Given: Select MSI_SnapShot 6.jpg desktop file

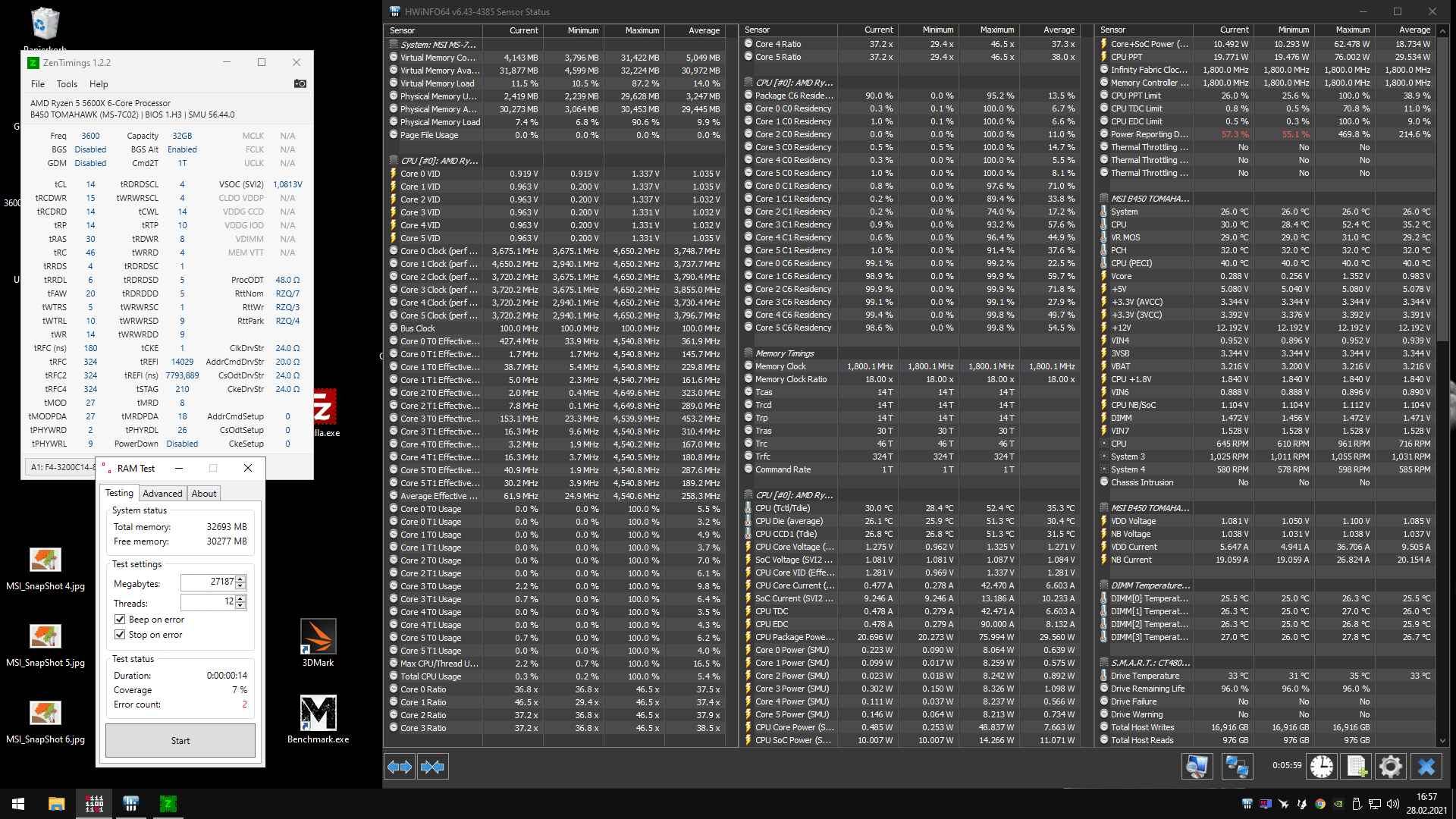Looking at the screenshot, I should pyautogui.click(x=45, y=722).
